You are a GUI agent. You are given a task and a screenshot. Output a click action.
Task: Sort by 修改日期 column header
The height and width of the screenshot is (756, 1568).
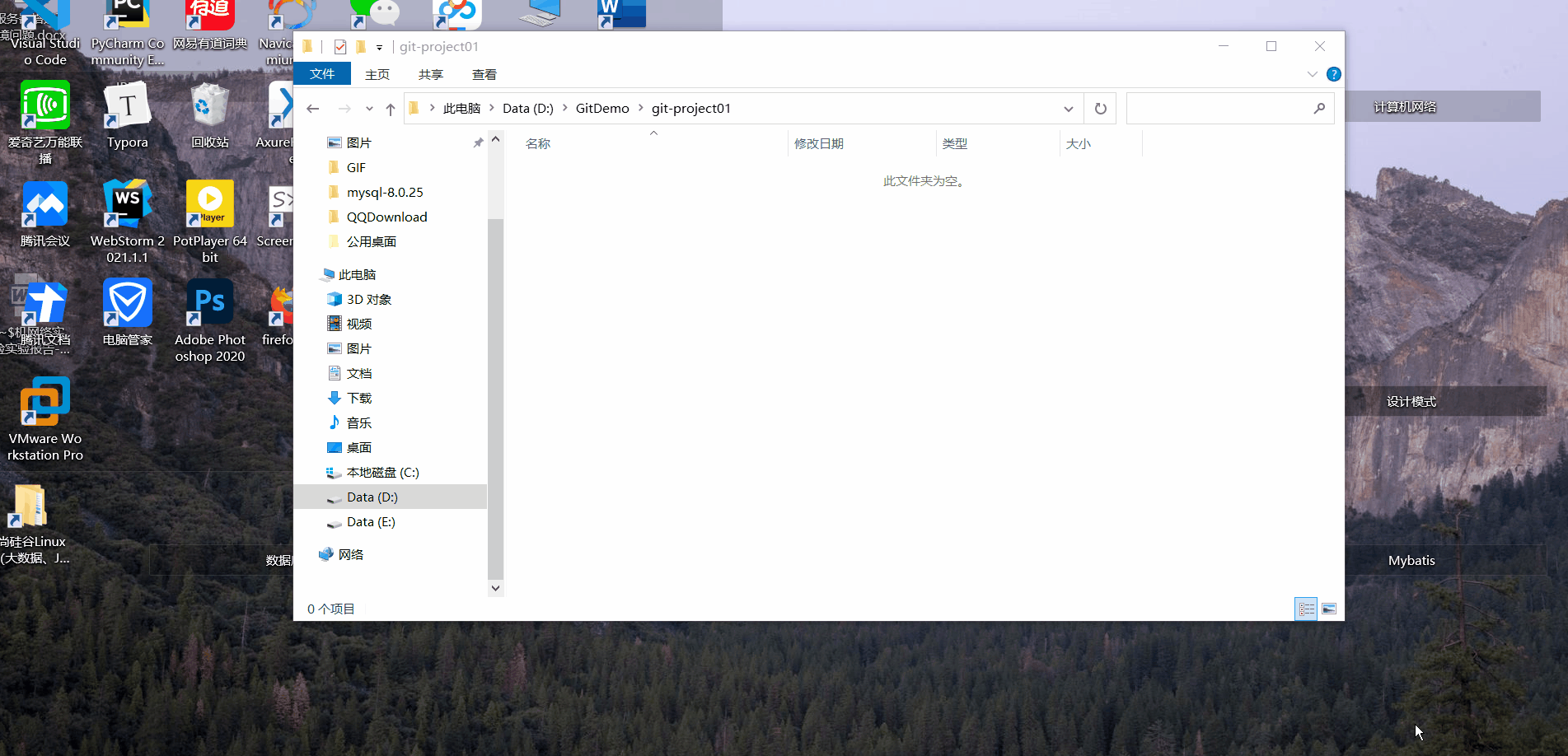click(819, 144)
